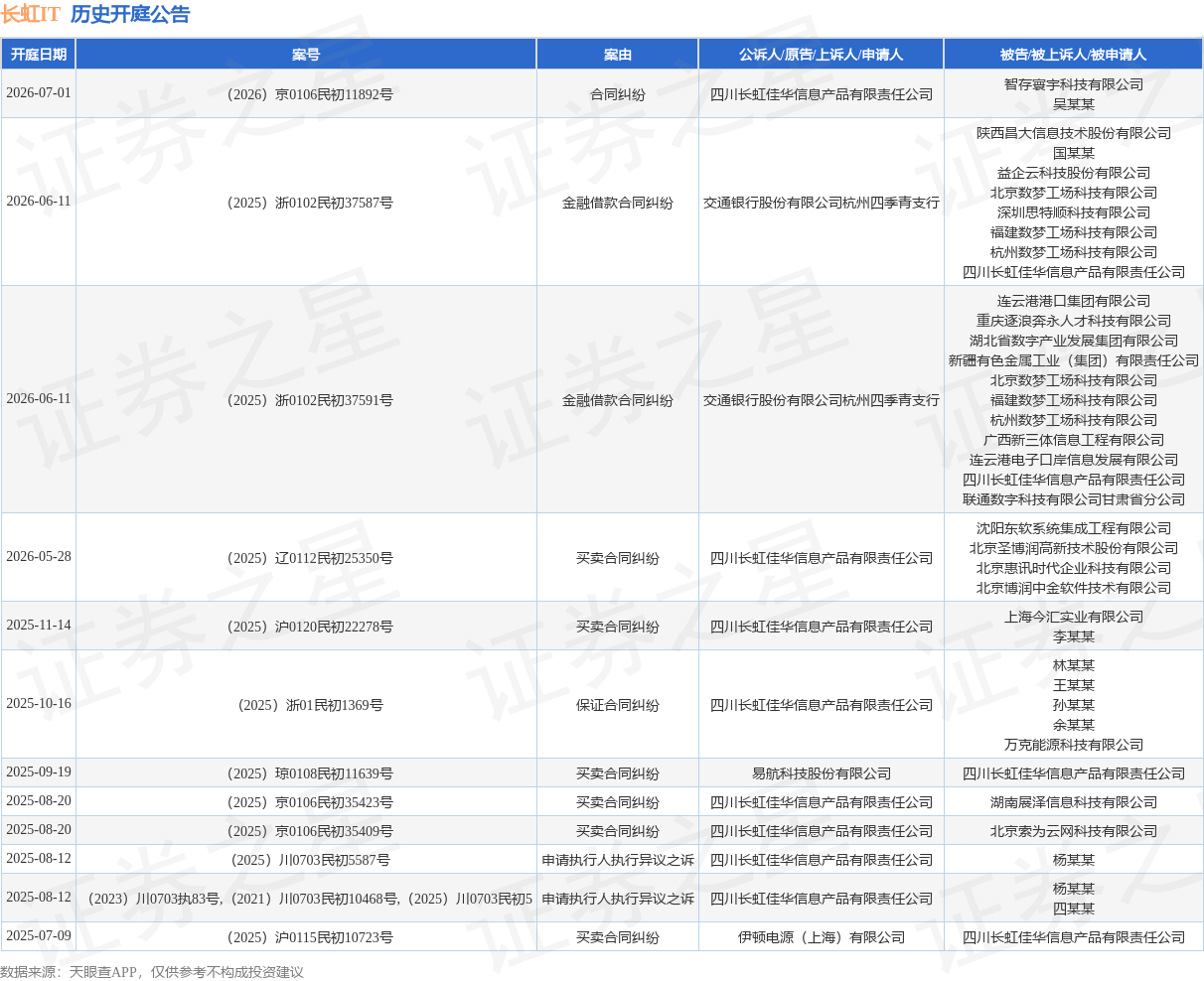Click defendant 智存寰宇科技有限公司
Viewport: 1204px width, 981px height.
tap(1074, 84)
